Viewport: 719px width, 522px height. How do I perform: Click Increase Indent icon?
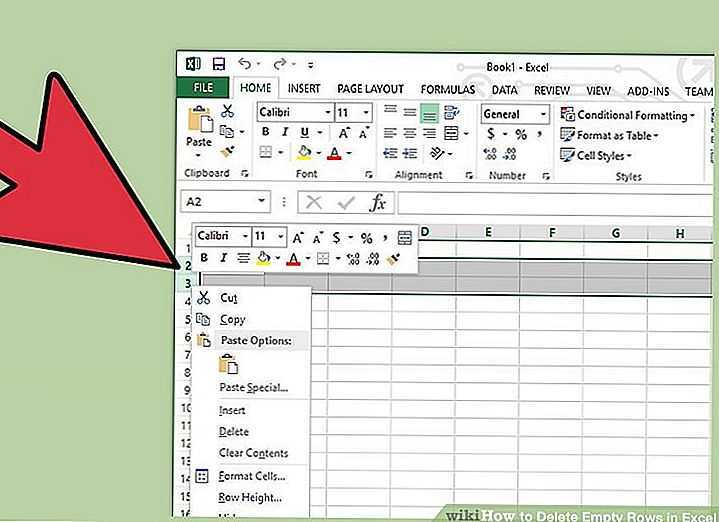click(x=410, y=153)
